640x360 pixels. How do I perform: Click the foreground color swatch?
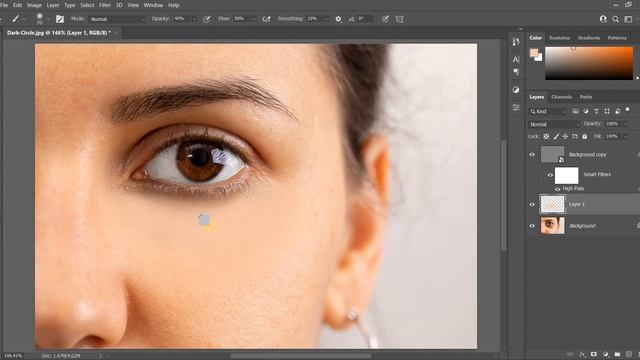coord(533,53)
